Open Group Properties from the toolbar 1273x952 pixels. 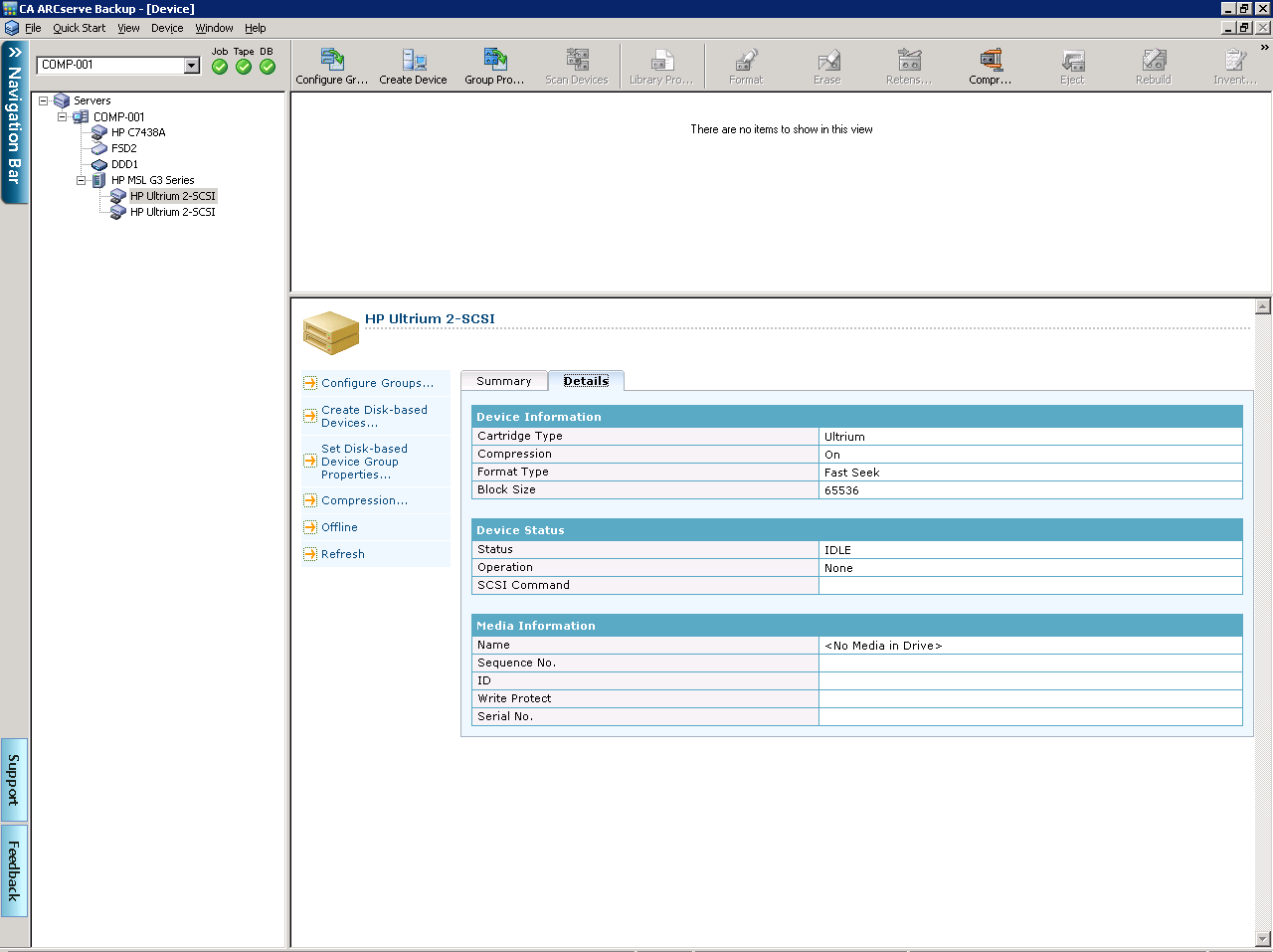click(x=494, y=67)
